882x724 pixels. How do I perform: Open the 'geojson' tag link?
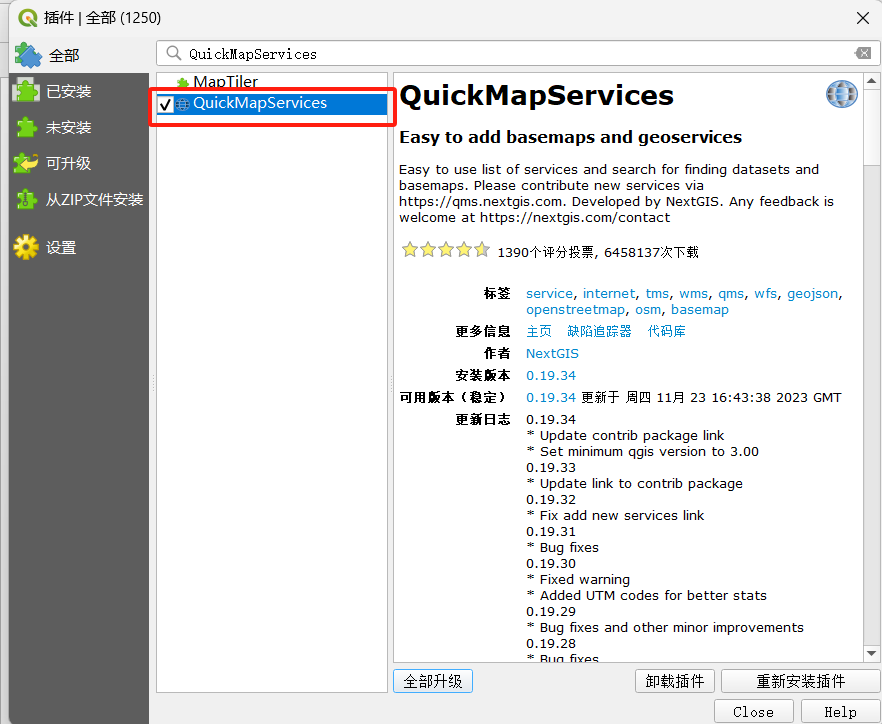click(812, 294)
